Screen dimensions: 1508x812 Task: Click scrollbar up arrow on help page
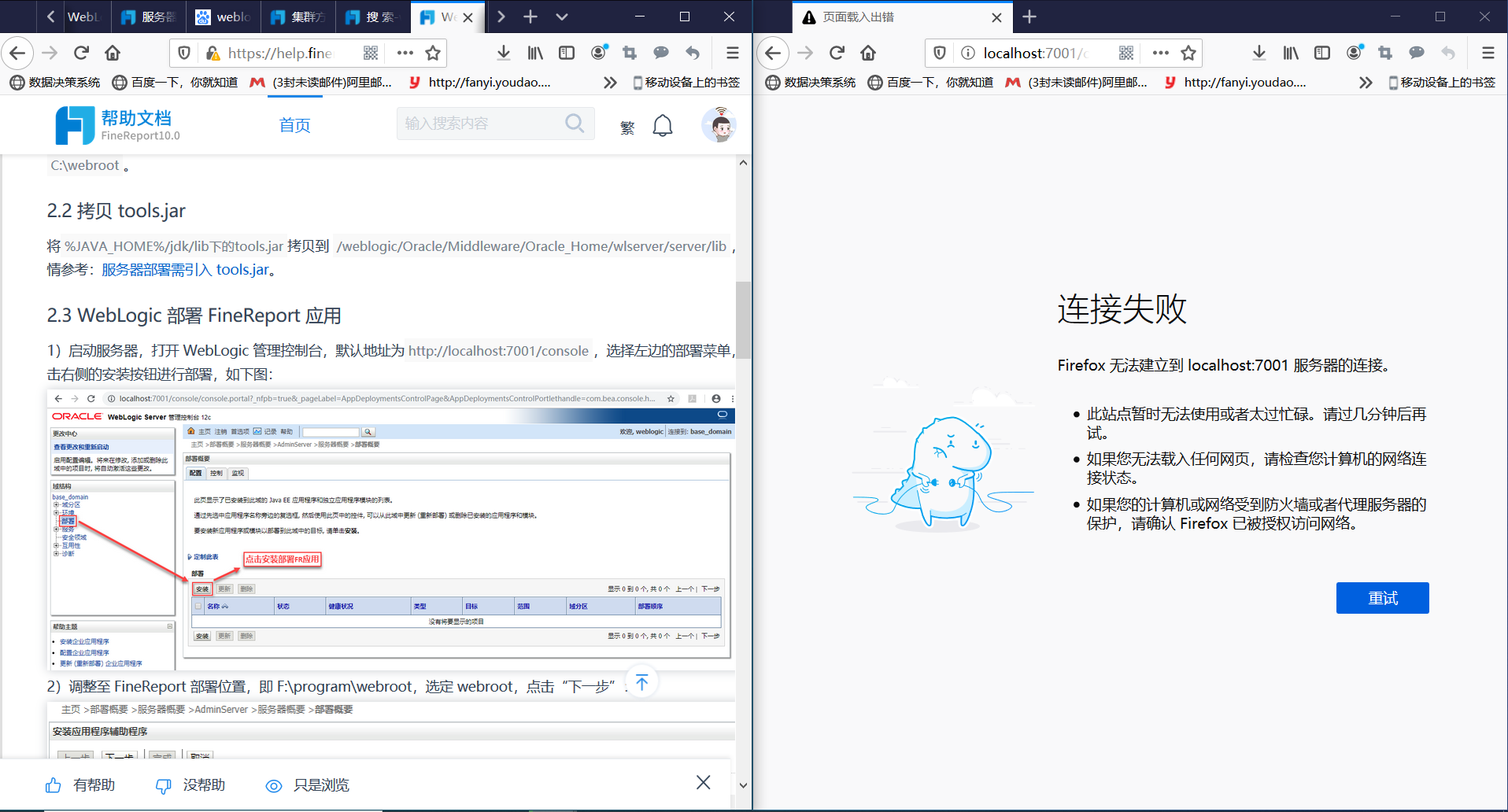click(x=743, y=162)
